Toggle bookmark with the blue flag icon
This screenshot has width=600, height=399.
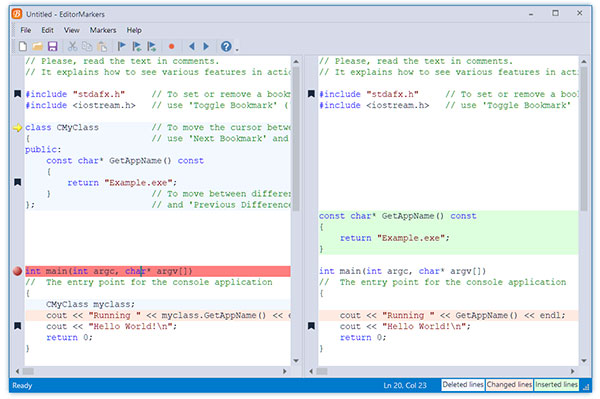tap(122, 47)
